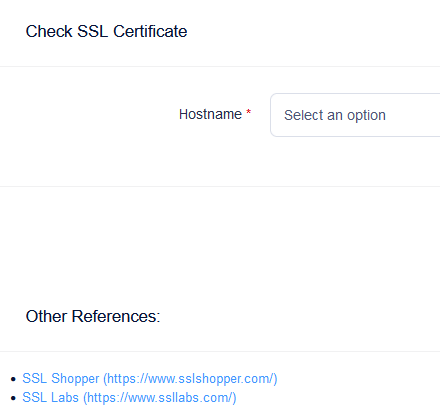Open the Hostname select dropdown

coord(355,115)
